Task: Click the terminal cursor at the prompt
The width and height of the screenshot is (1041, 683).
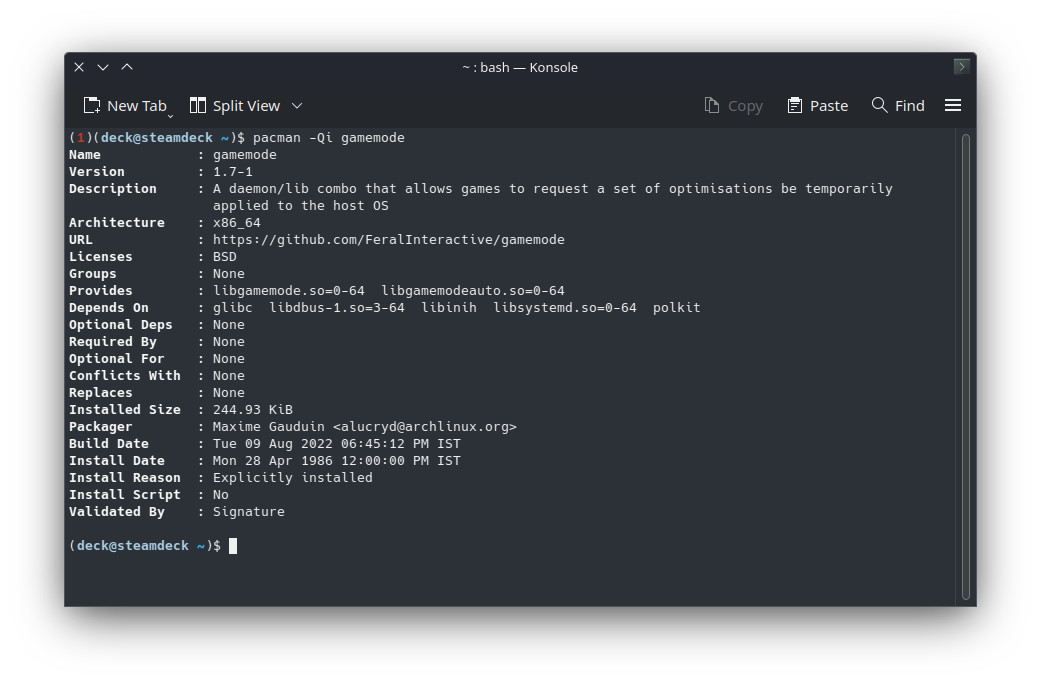Action: pyautogui.click(x=233, y=546)
